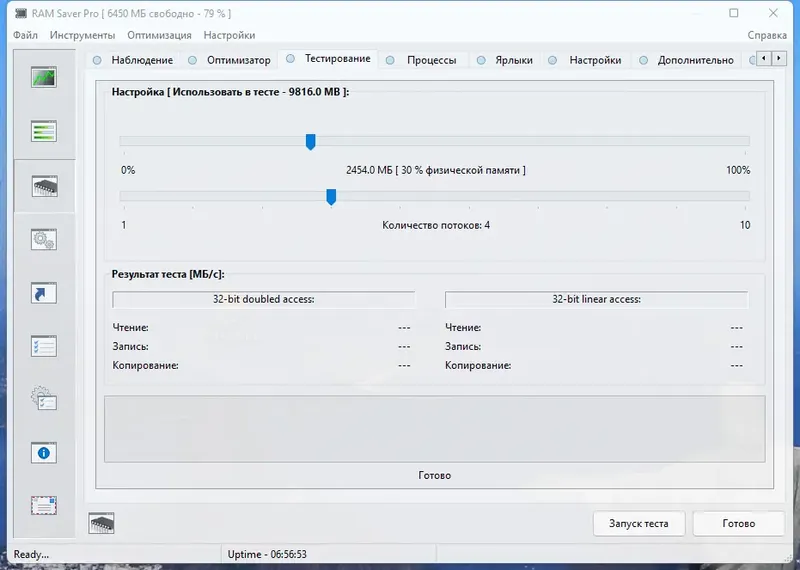This screenshot has width=800, height=570.
Task: Click the Результат теста [МБ/с] heading
Action: point(168,274)
